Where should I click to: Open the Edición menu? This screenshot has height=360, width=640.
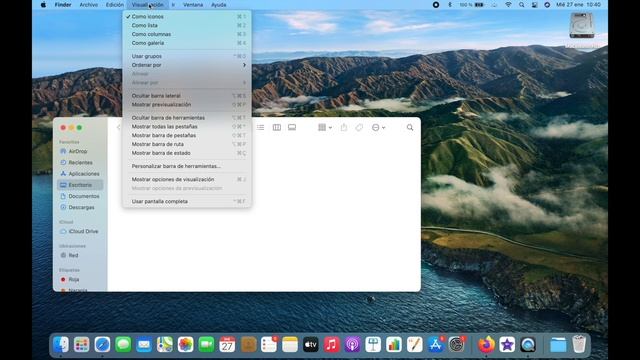115,5
